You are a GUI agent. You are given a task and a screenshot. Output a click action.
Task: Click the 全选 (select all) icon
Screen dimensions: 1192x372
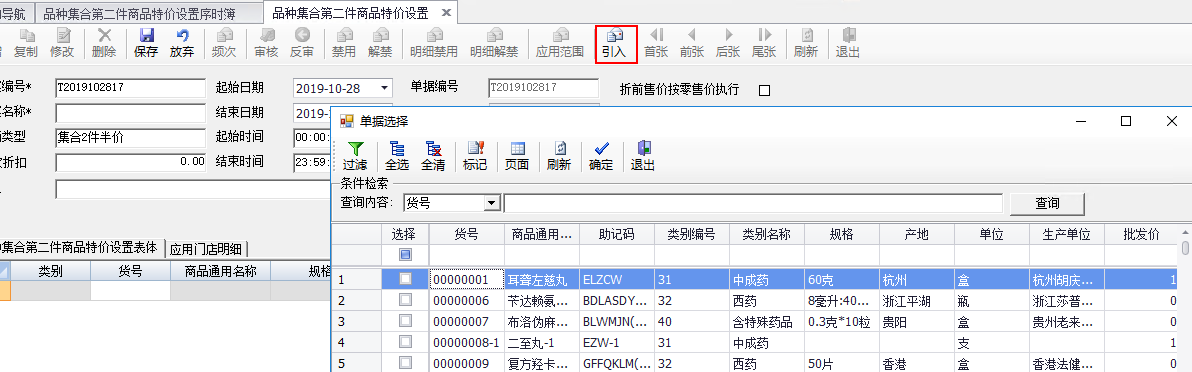(398, 156)
